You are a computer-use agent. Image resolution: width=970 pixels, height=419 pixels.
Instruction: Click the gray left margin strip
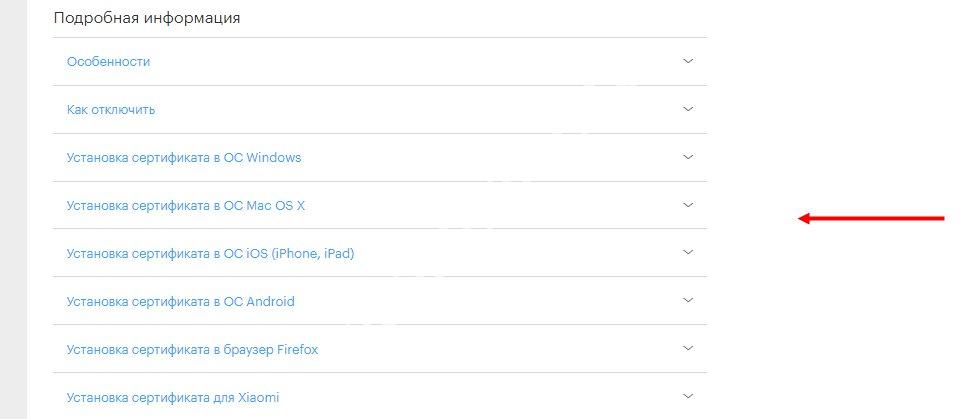[x=13, y=209]
